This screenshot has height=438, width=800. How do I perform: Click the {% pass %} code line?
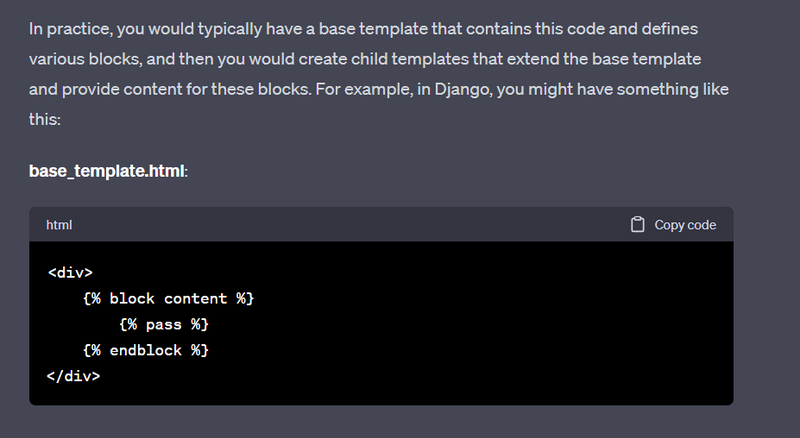(163, 324)
